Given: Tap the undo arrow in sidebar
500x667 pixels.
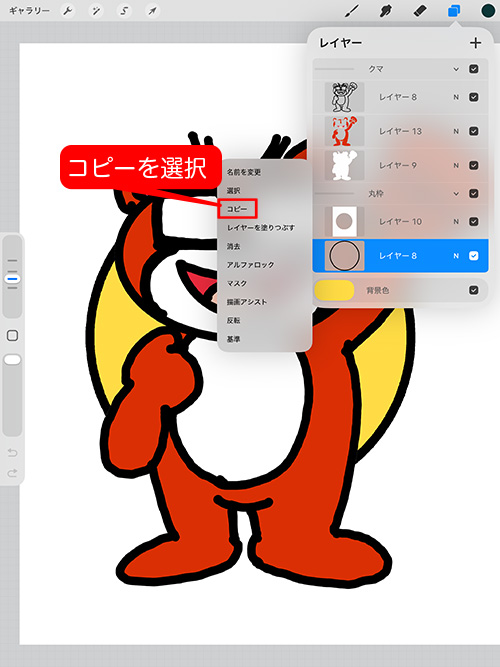Looking at the screenshot, I should pos(12,453).
